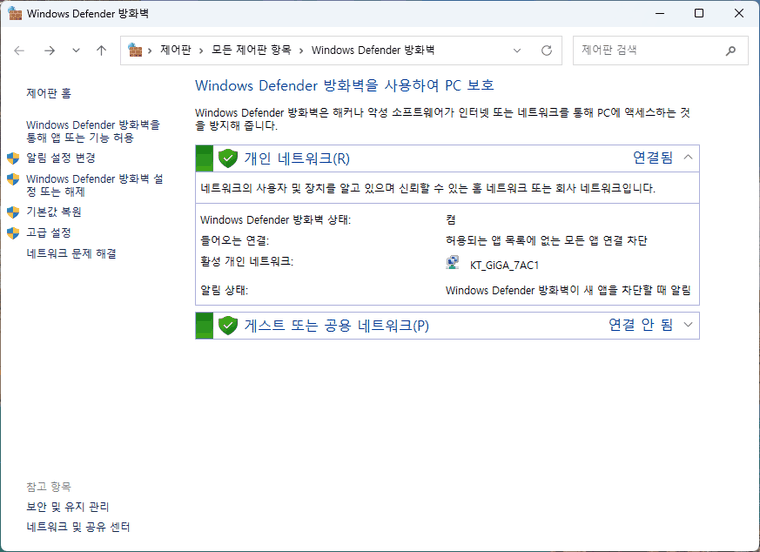This screenshot has height=552, width=760.
Task: Close the Windows Defender 방화벽 window
Action: point(739,14)
